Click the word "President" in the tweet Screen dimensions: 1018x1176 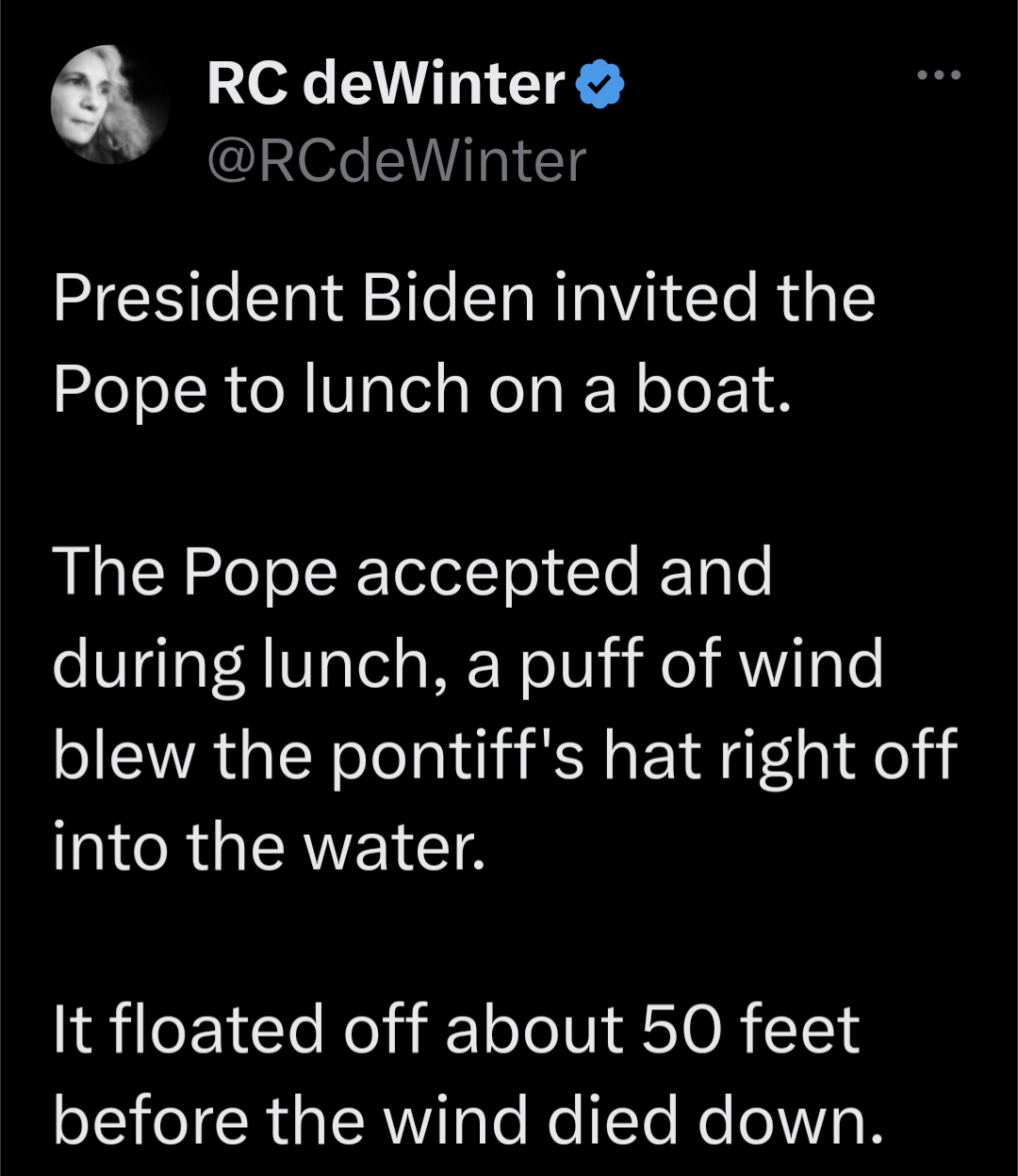click(x=197, y=299)
